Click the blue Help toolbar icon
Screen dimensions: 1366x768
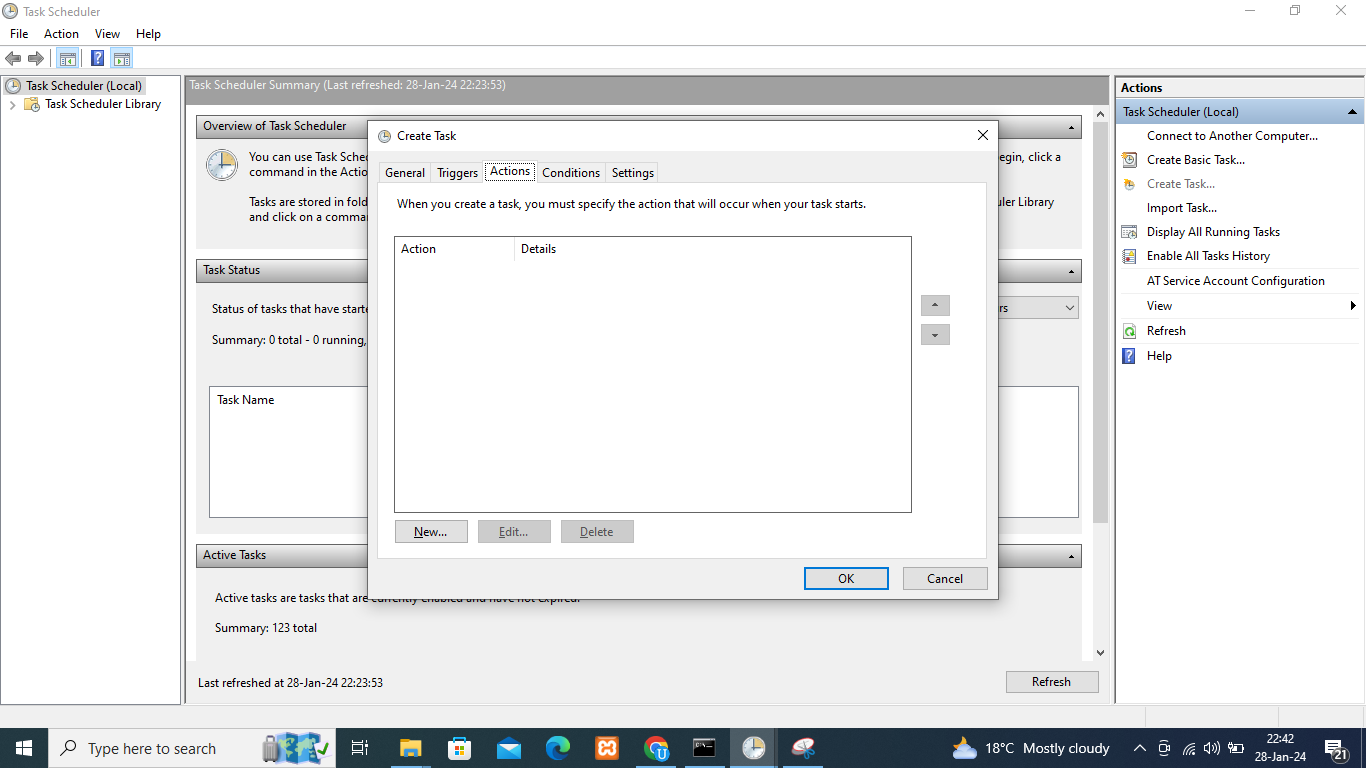pyautogui.click(x=98, y=59)
